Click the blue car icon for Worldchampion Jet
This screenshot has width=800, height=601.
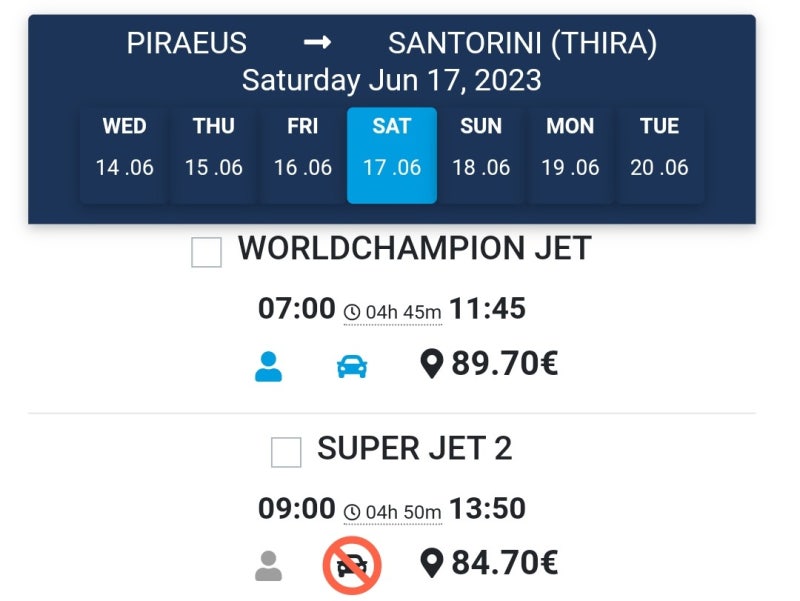click(x=352, y=366)
